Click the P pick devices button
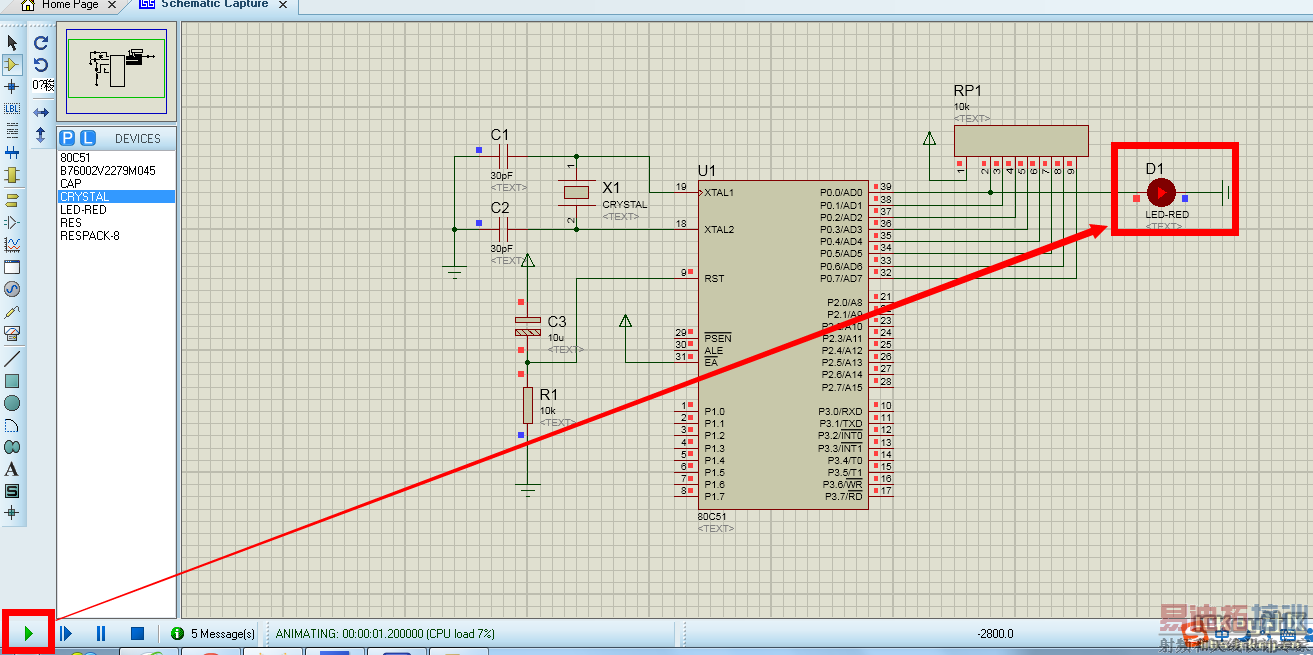1313x655 pixels. tap(67, 138)
